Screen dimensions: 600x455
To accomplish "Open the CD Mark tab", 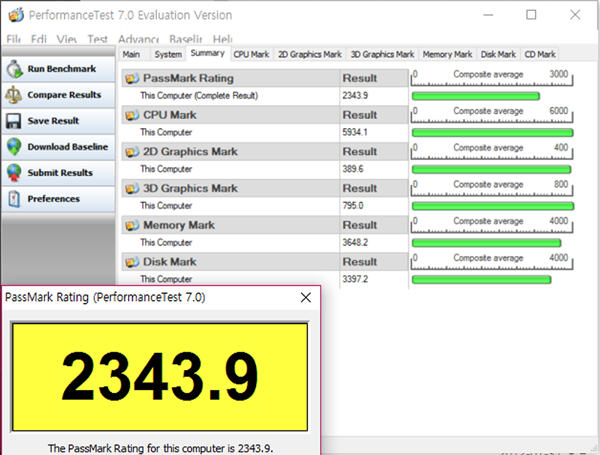I will pos(540,54).
